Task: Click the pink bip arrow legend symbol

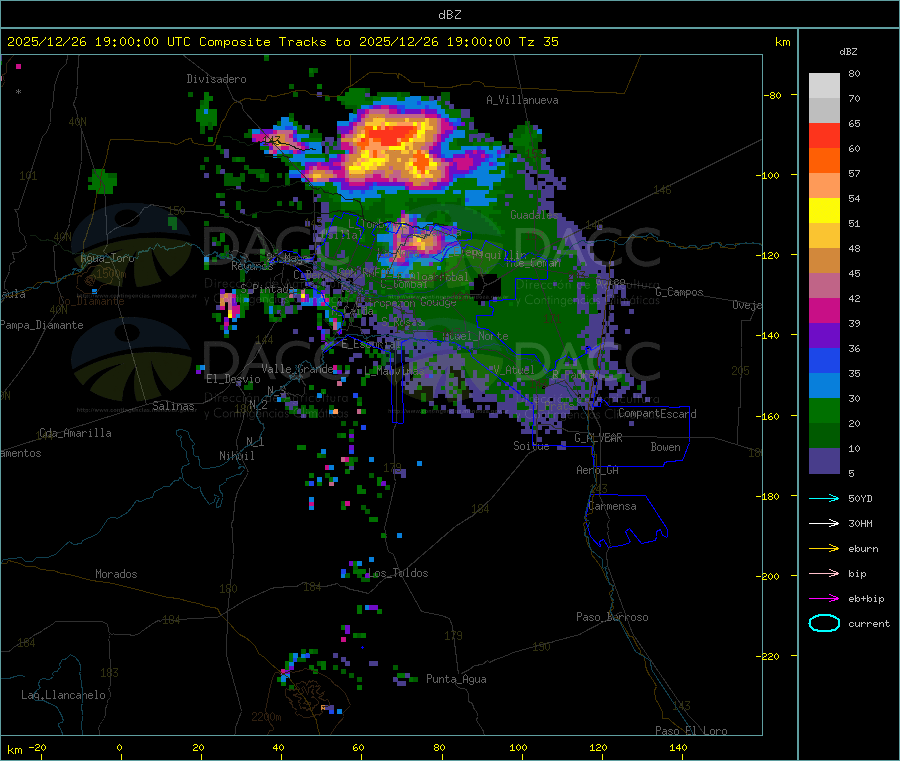Action: coord(824,573)
